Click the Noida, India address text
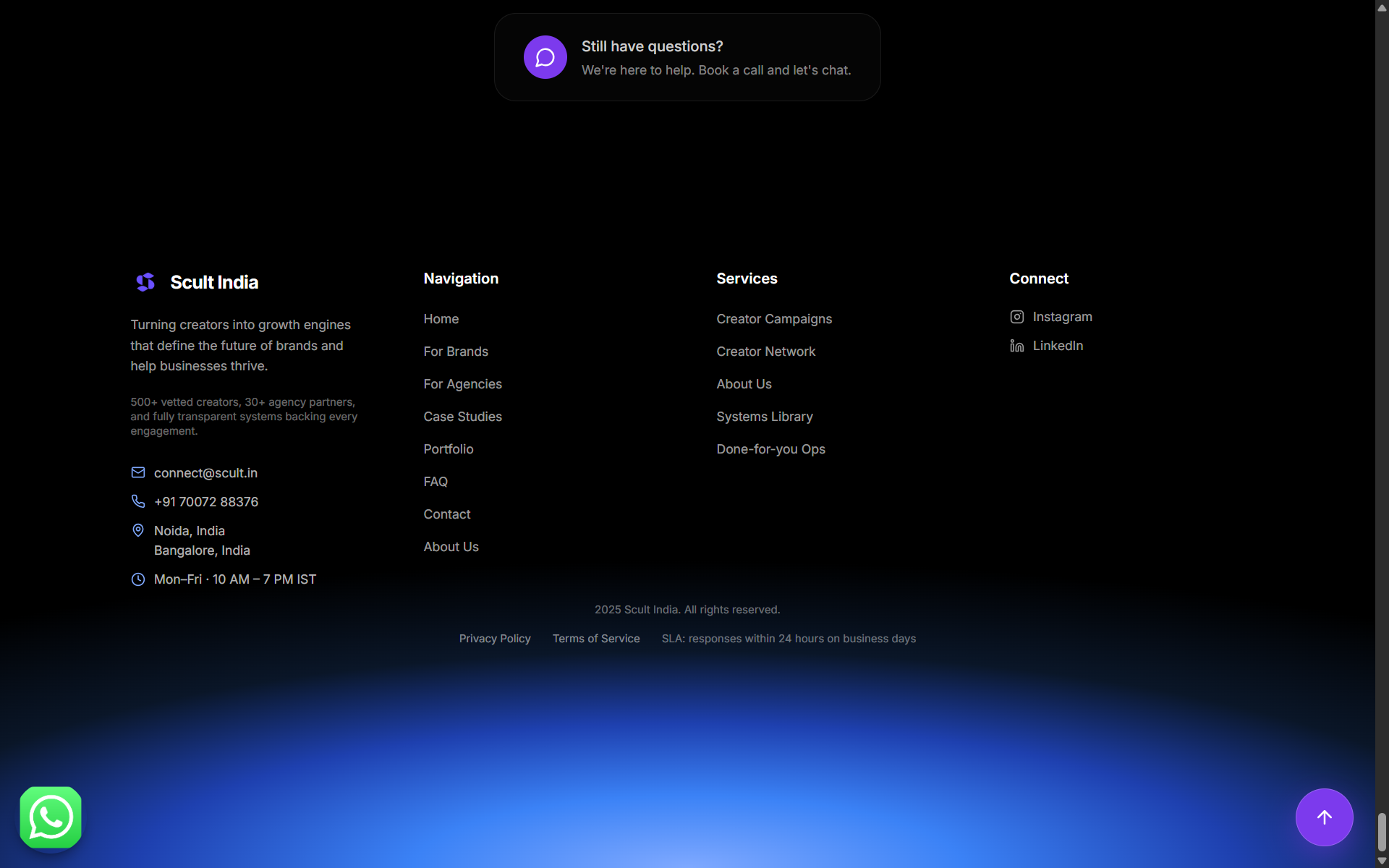Screen dimensions: 1389x868 [x=190, y=531]
